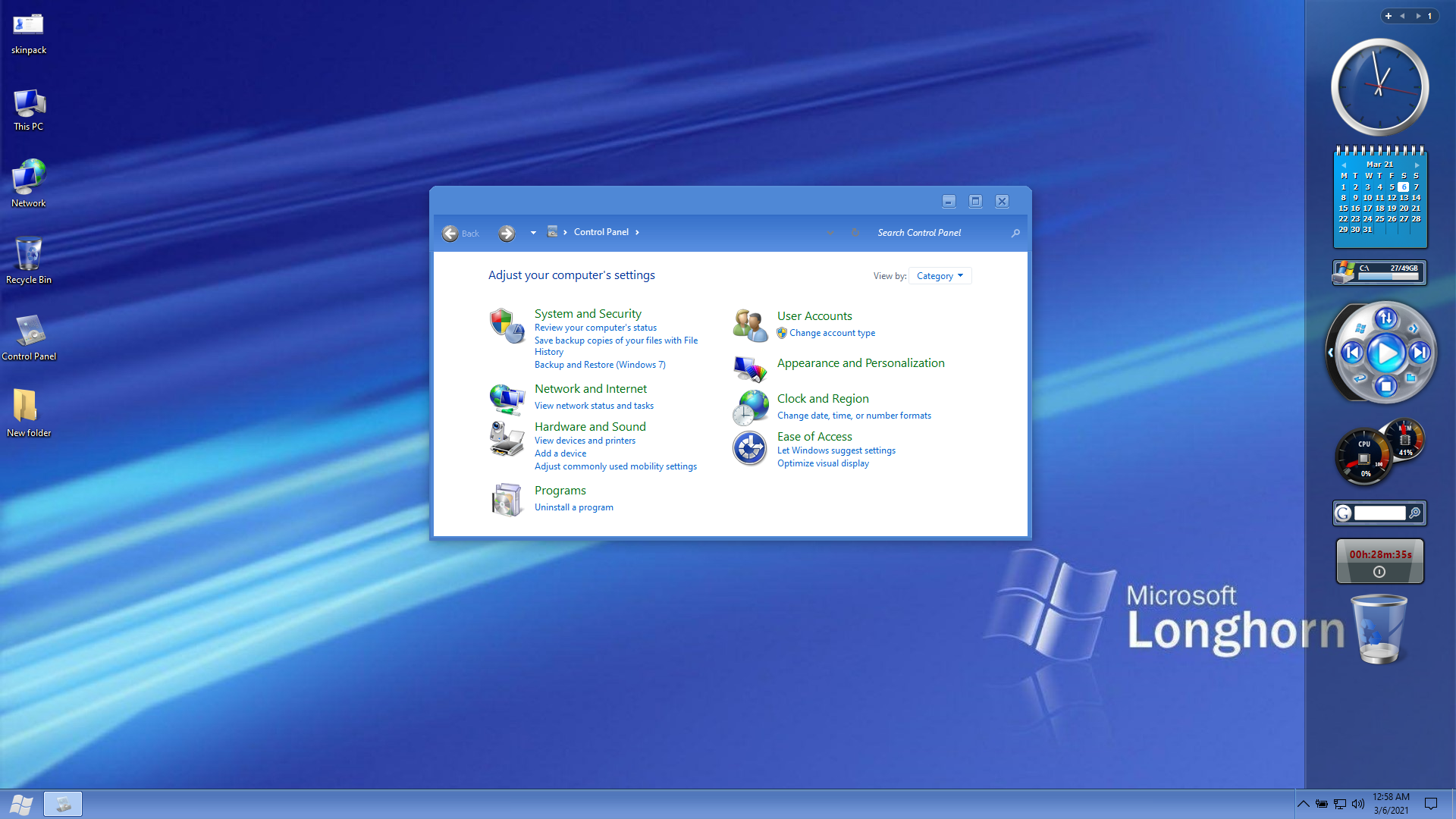
Task: Stop playback in the media gadget
Action: pos(1386,387)
